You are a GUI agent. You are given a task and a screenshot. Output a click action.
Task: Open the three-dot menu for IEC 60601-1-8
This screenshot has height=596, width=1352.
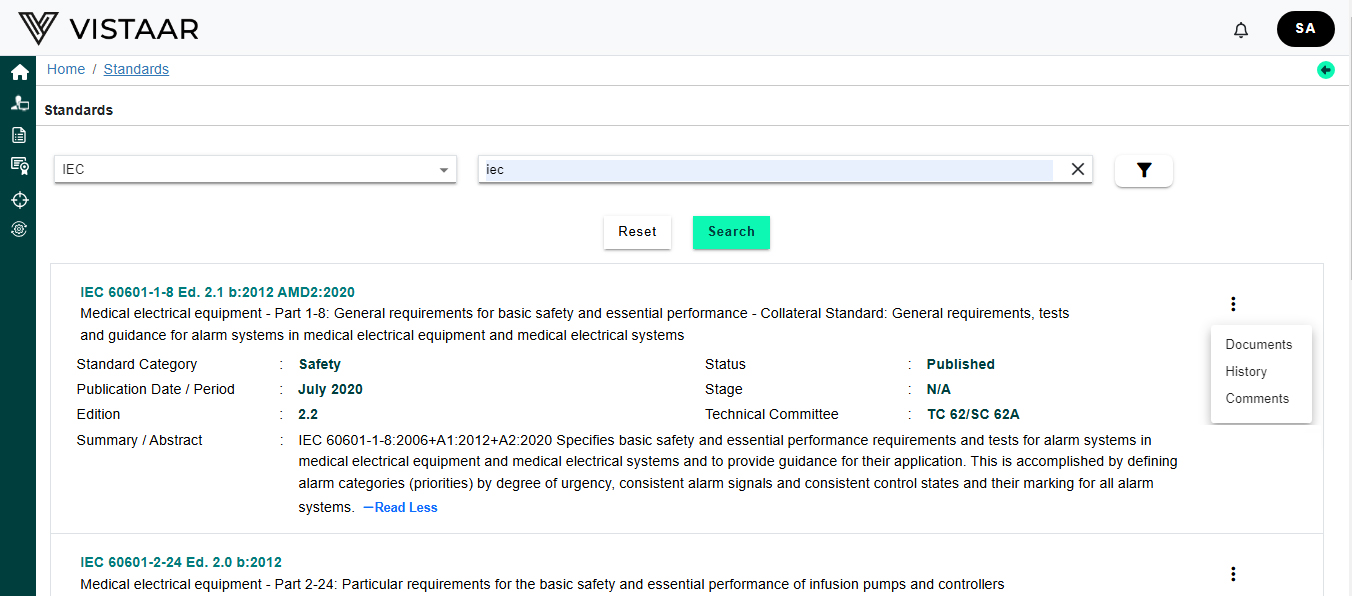tap(1233, 304)
